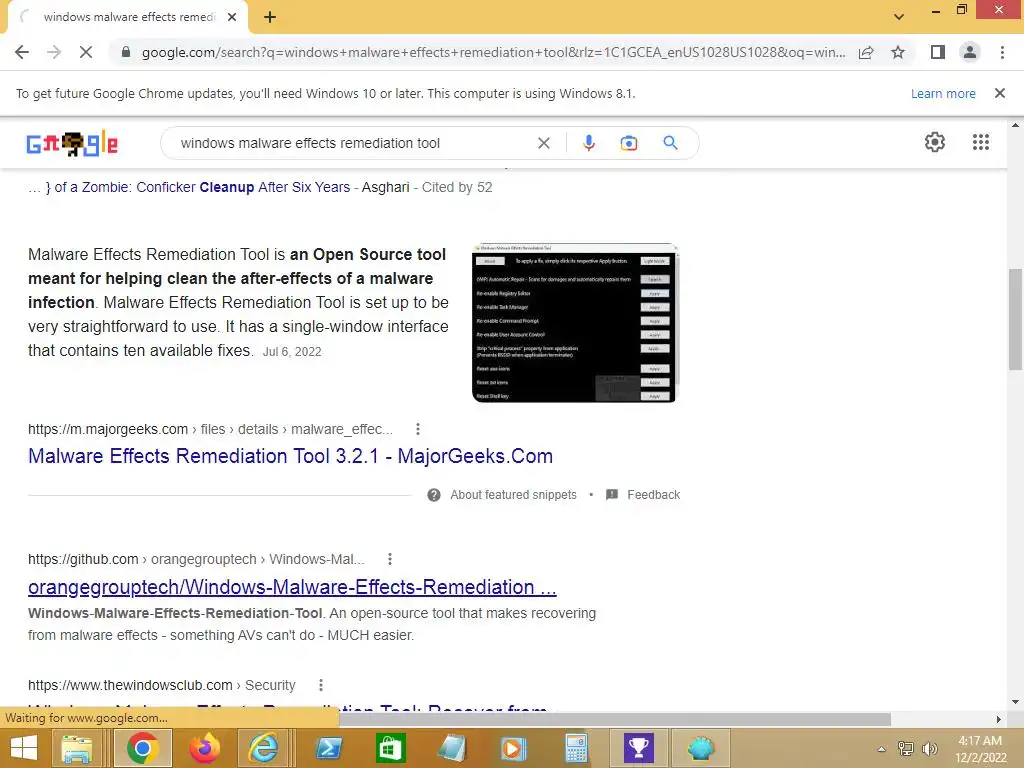Show hidden system tray icons
Viewport: 1024px width, 768px height.
coord(881,749)
